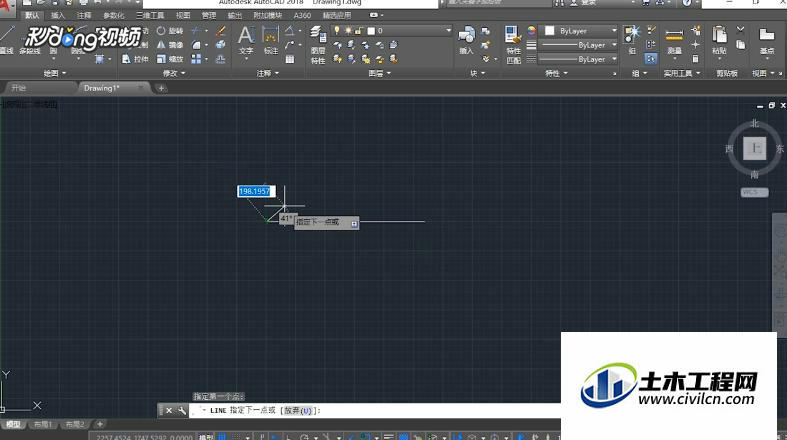Expand the 修改 (Modify) panel
Image resolution: width=787 pixels, height=440 pixels.
174,73
